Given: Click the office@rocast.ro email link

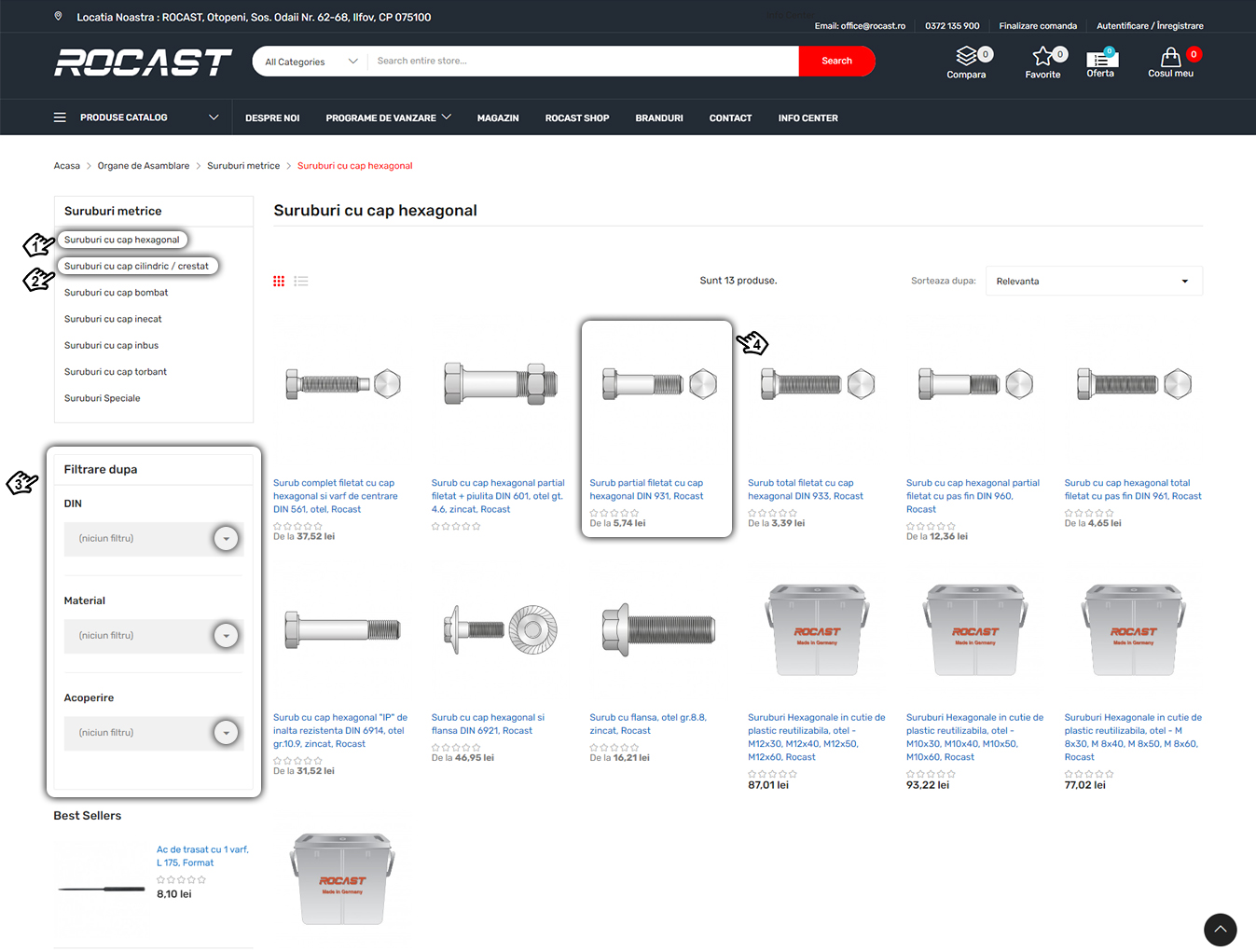Looking at the screenshot, I should (x=873, y=26).
